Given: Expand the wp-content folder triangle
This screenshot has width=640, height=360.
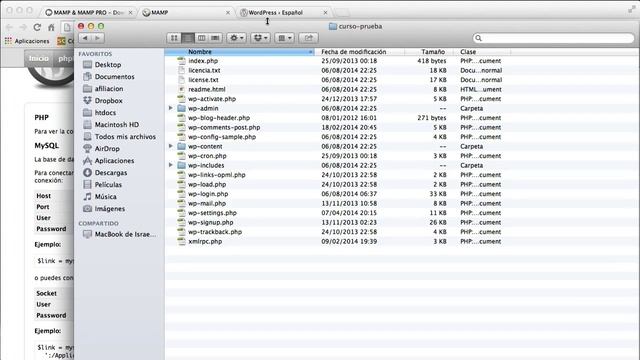Looking at the screenshot, I should [x=171, y=146].
